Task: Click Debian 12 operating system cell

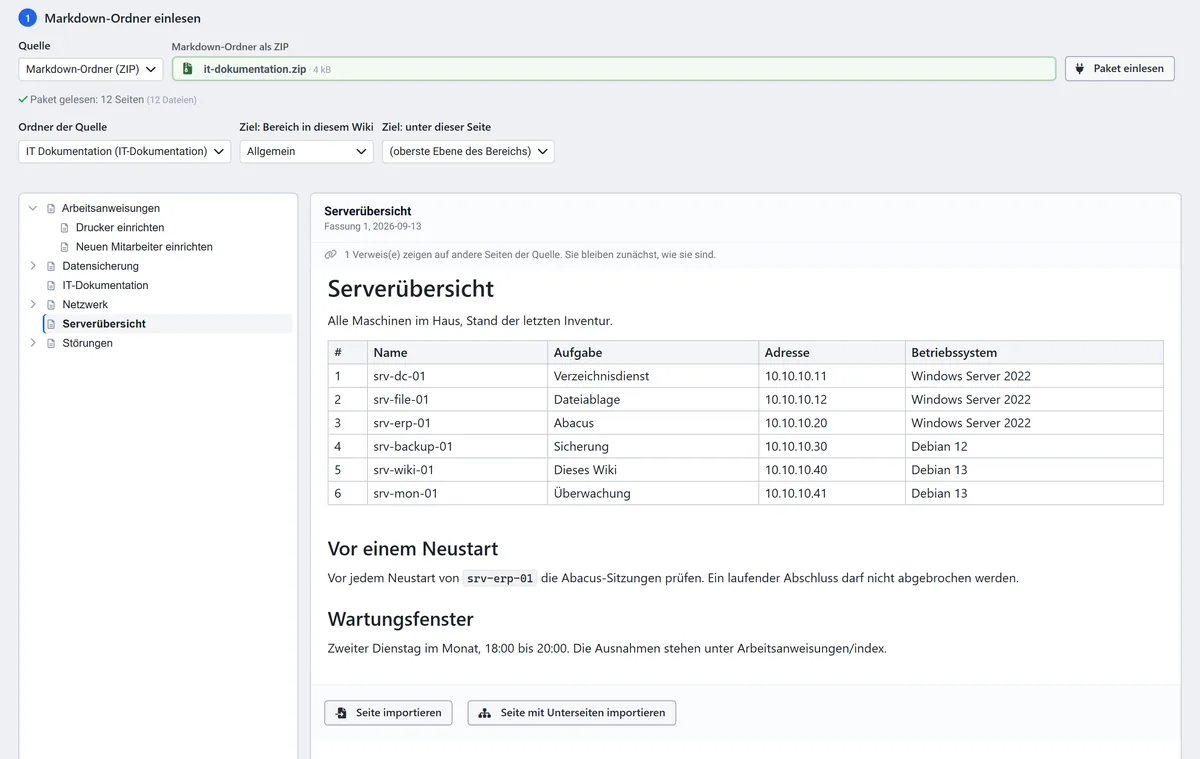Action: (x=1034, y=446)
